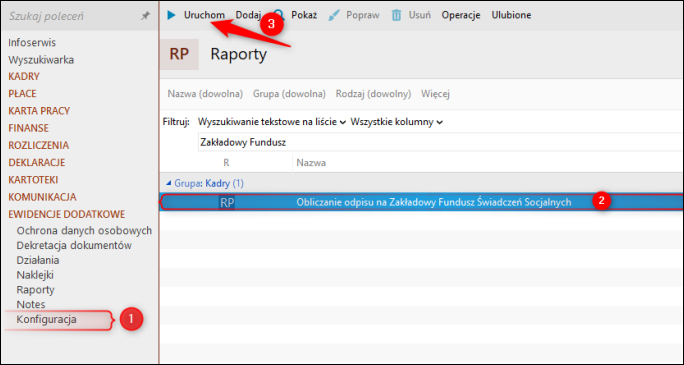Click the Nazwa (dowolna) filter
Image resolution: width=684 pixels, height=365 pixels.
(x=205, y=94)
